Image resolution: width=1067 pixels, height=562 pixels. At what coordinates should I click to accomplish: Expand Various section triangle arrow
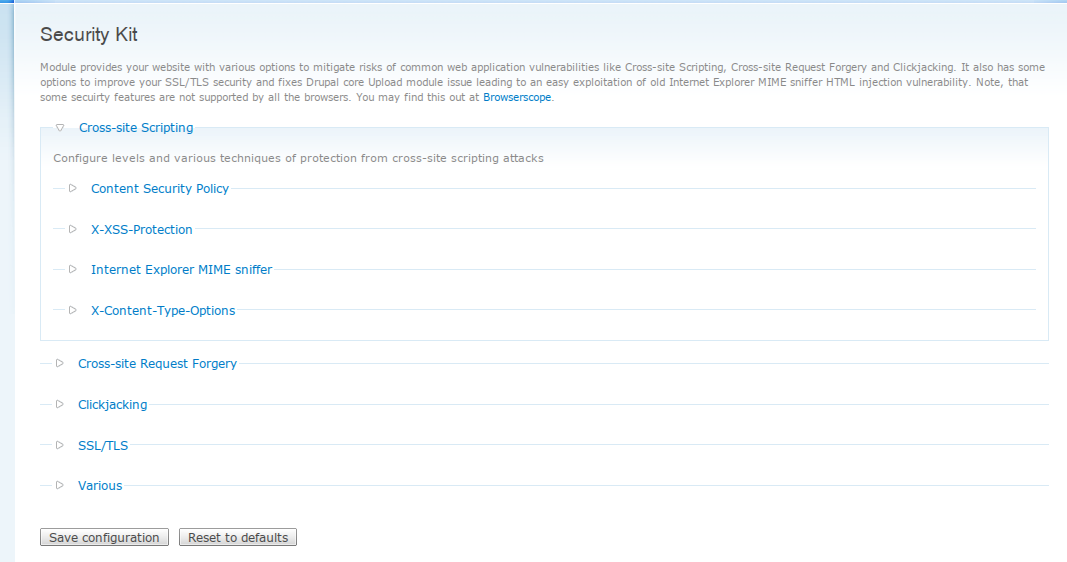[x=60, y=485]
